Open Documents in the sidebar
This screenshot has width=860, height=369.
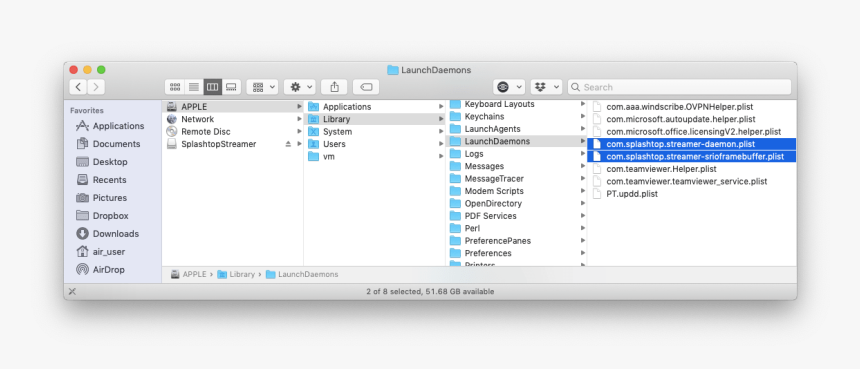point(108,144)
